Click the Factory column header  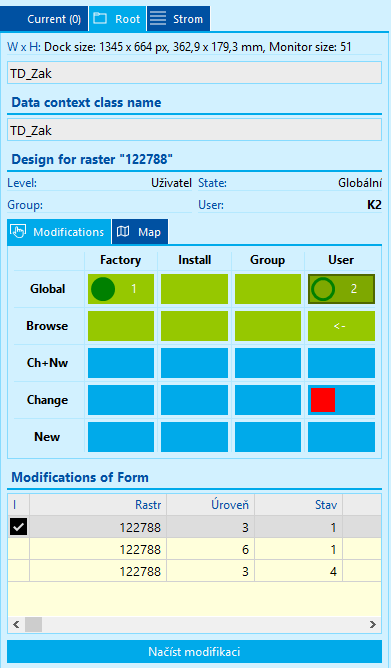pyautogui.click(x=121, y=260)
